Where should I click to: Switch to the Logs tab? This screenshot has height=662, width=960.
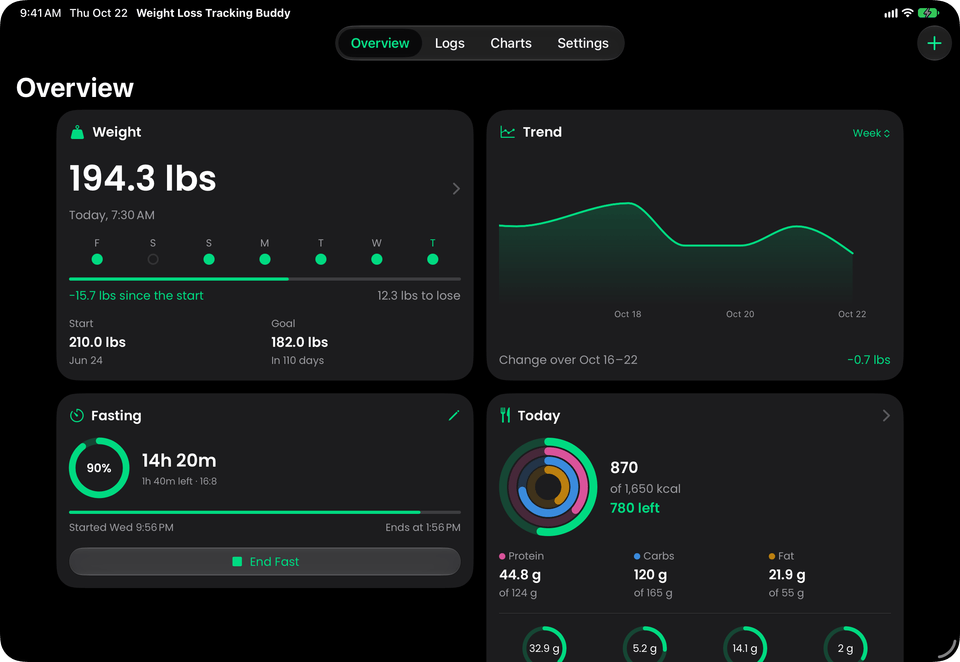[x=449, y=43]
